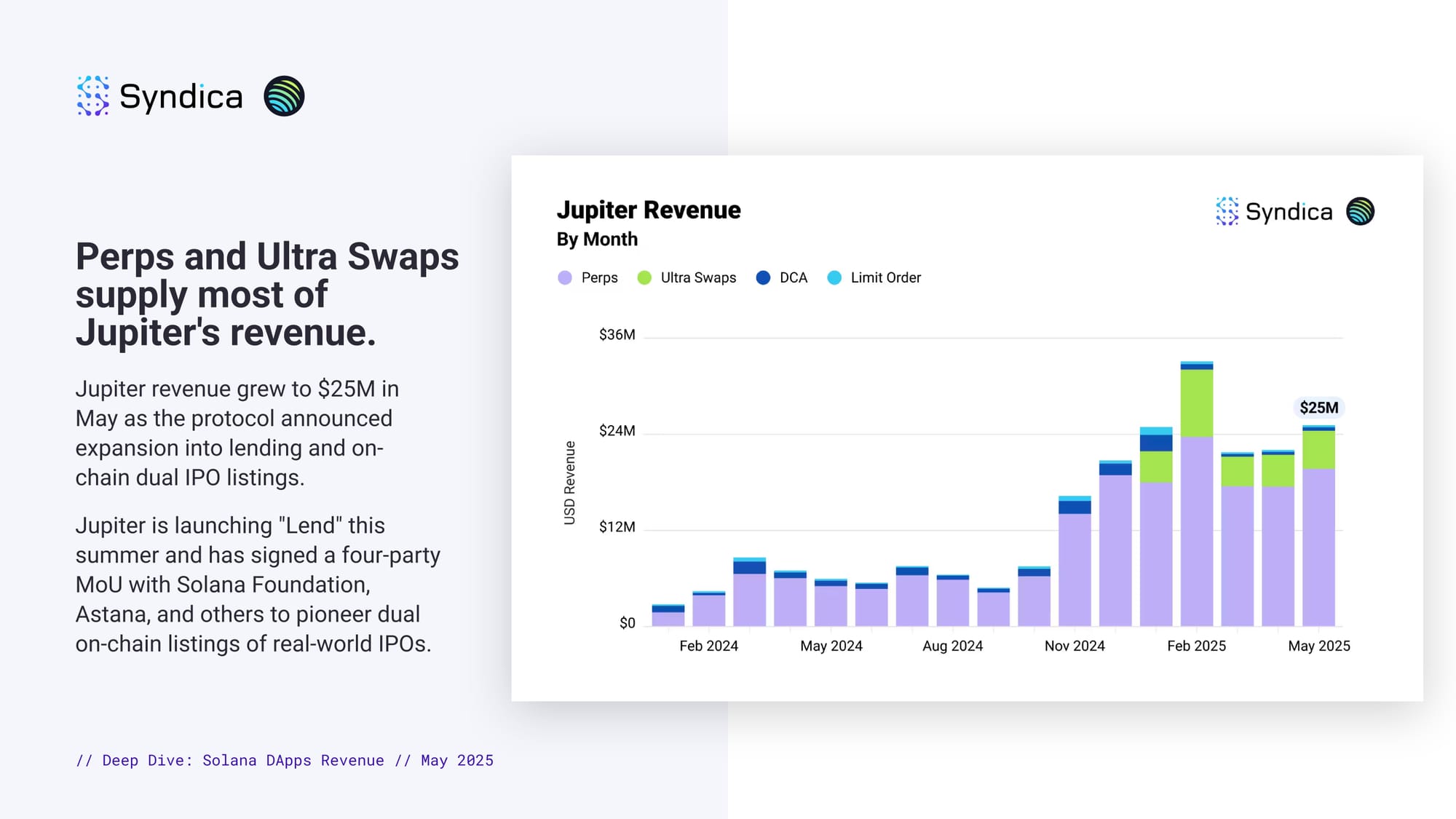Click the Jupiter logo inside the chart card
This screenshot has height=819, width=1456.
click(x=1360, y=211)
